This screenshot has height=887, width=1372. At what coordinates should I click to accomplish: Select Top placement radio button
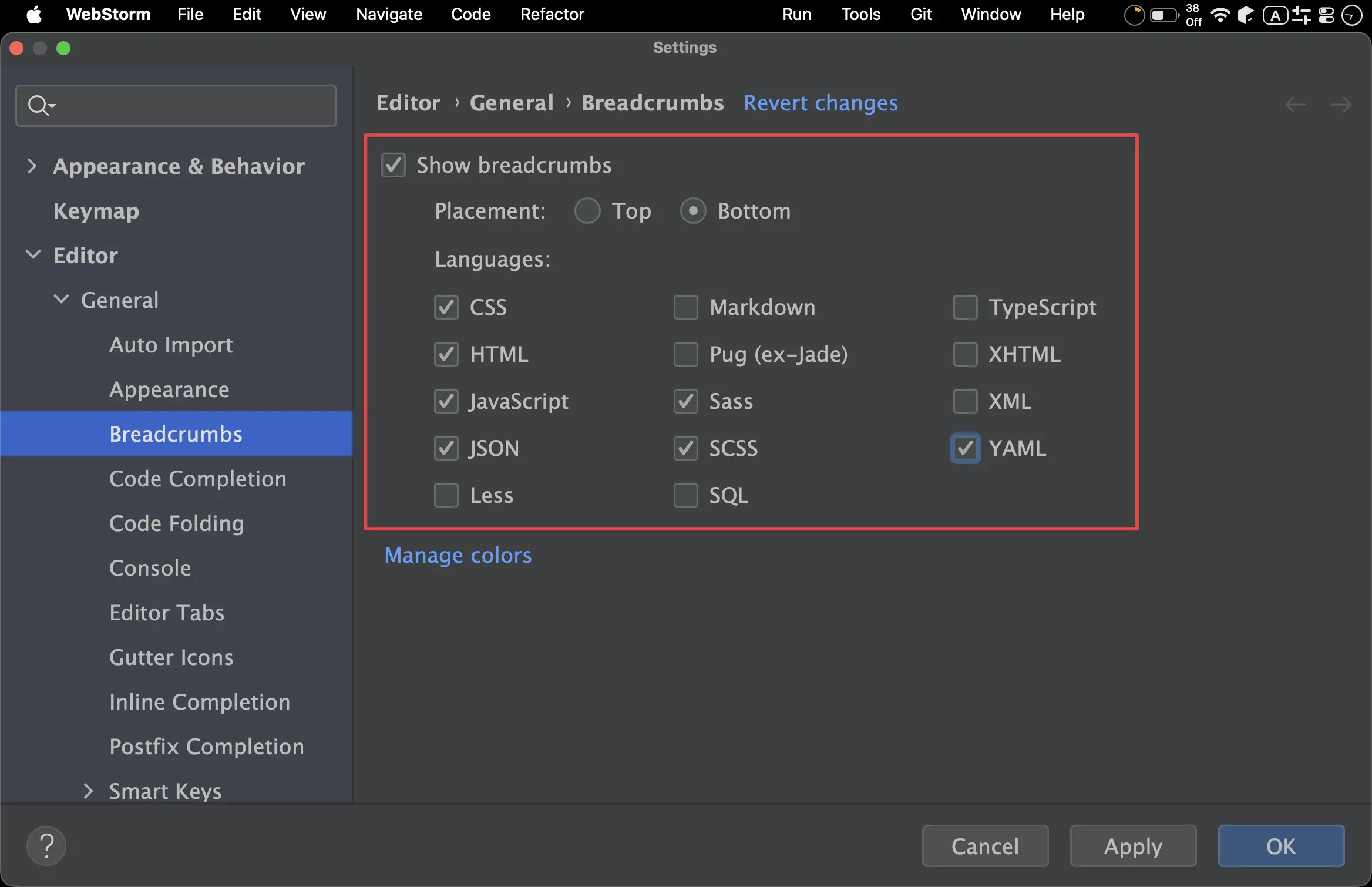tap(587, 211)
